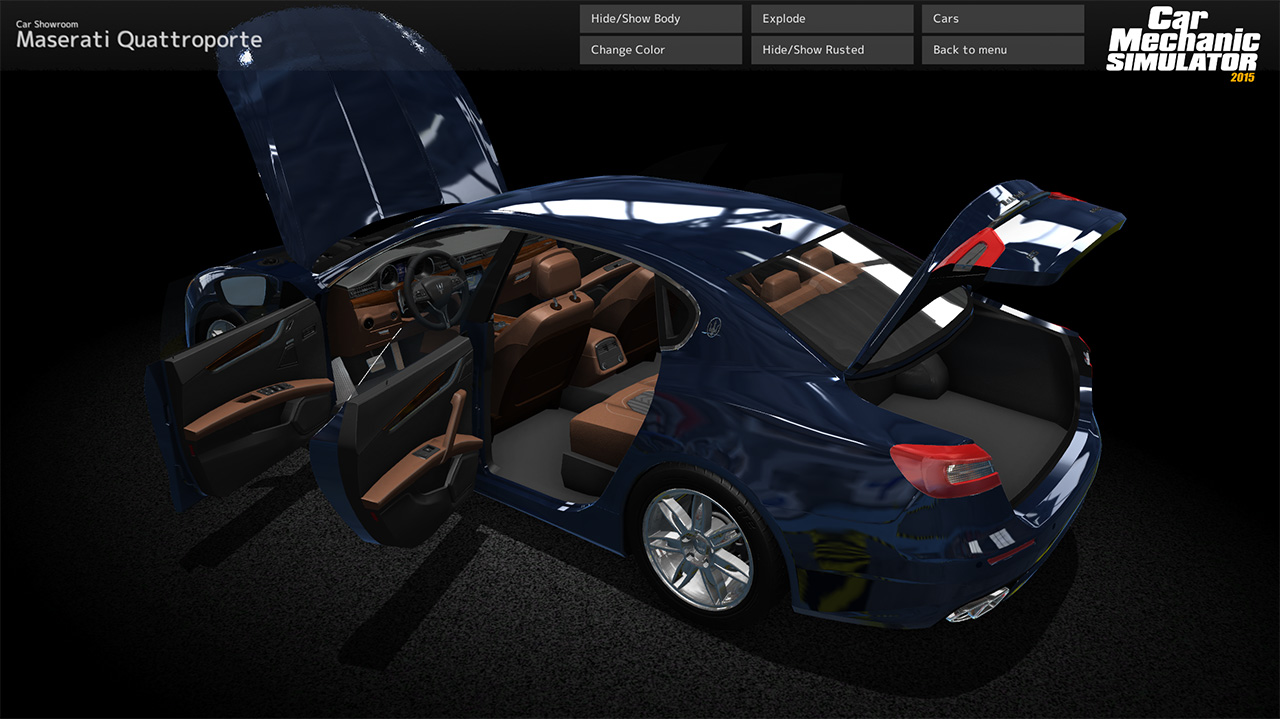Click the brown leather front seat
The image size is (1280, 719).
545,330
